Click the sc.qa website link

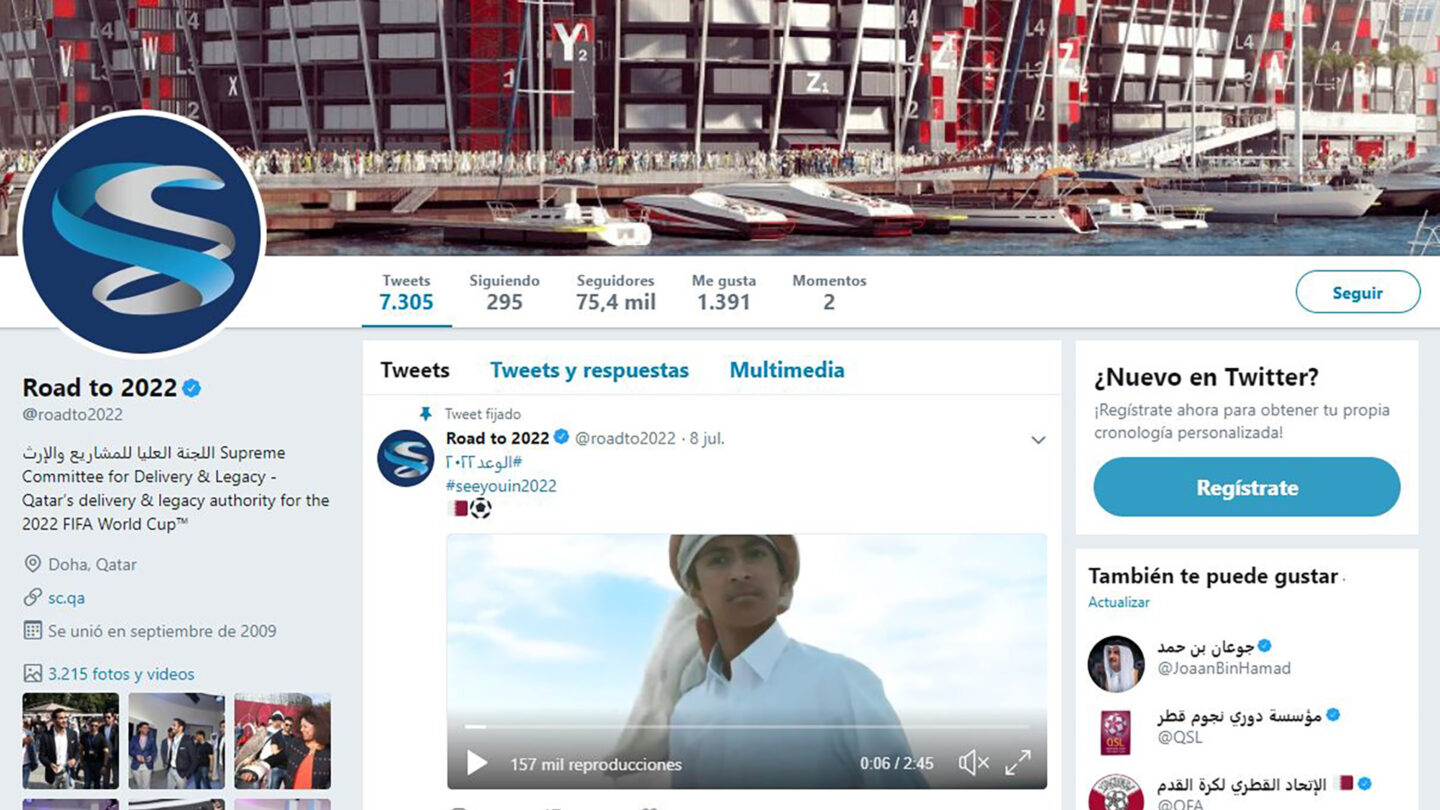point(66,598)
